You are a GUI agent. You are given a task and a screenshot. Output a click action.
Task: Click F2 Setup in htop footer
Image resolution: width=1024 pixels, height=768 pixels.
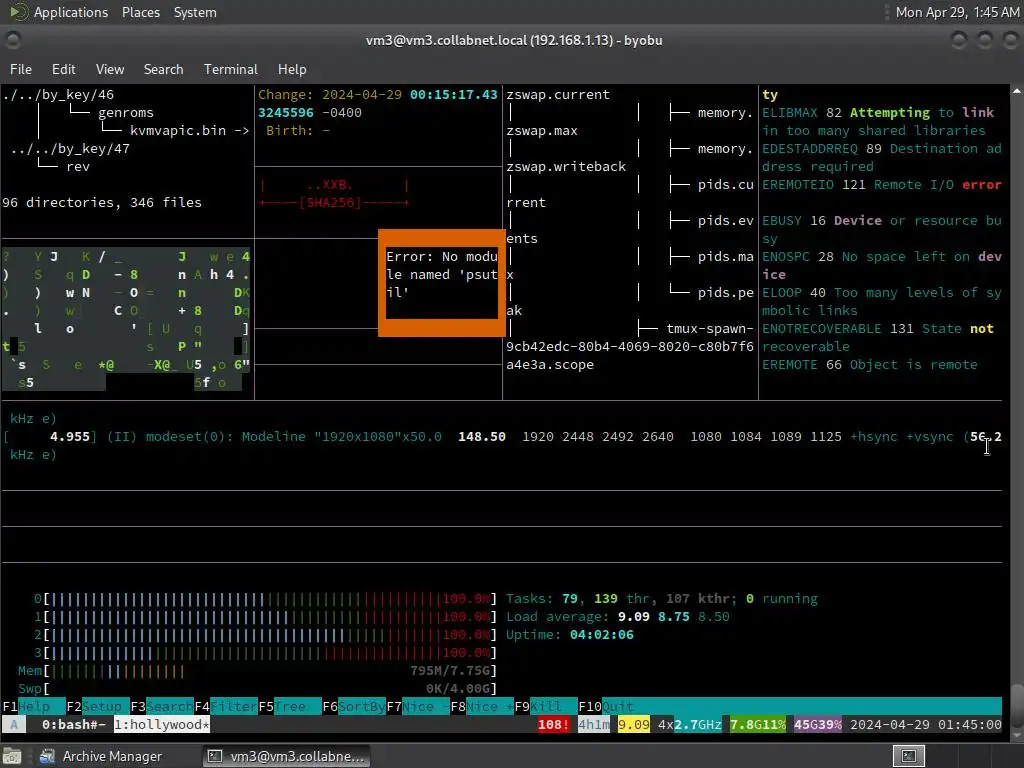click(97, 707)
